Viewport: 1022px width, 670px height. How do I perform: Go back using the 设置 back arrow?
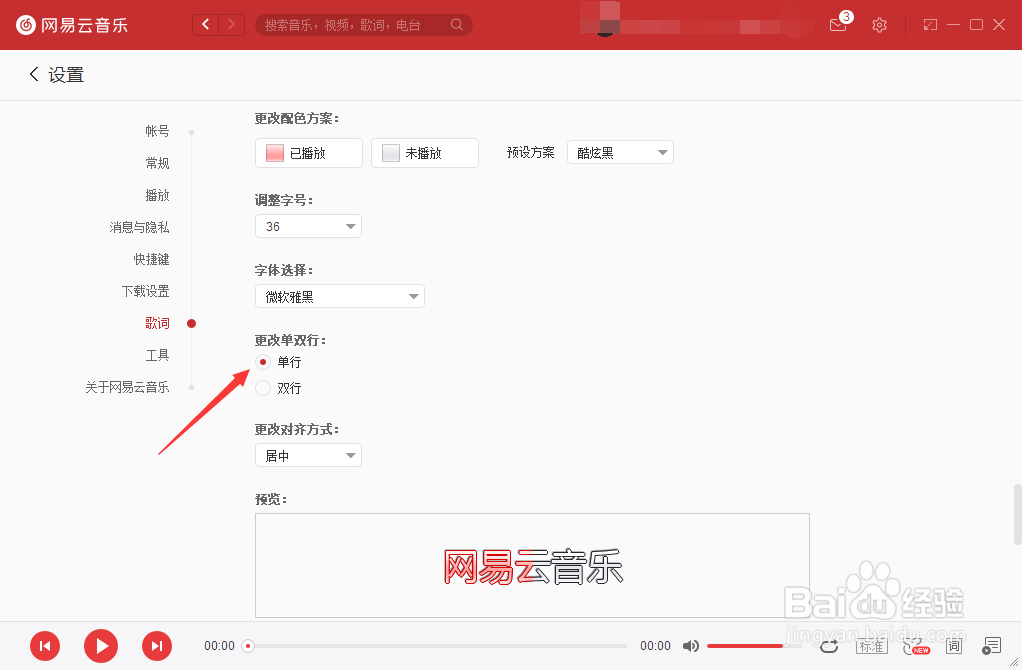tap(33, 74)
